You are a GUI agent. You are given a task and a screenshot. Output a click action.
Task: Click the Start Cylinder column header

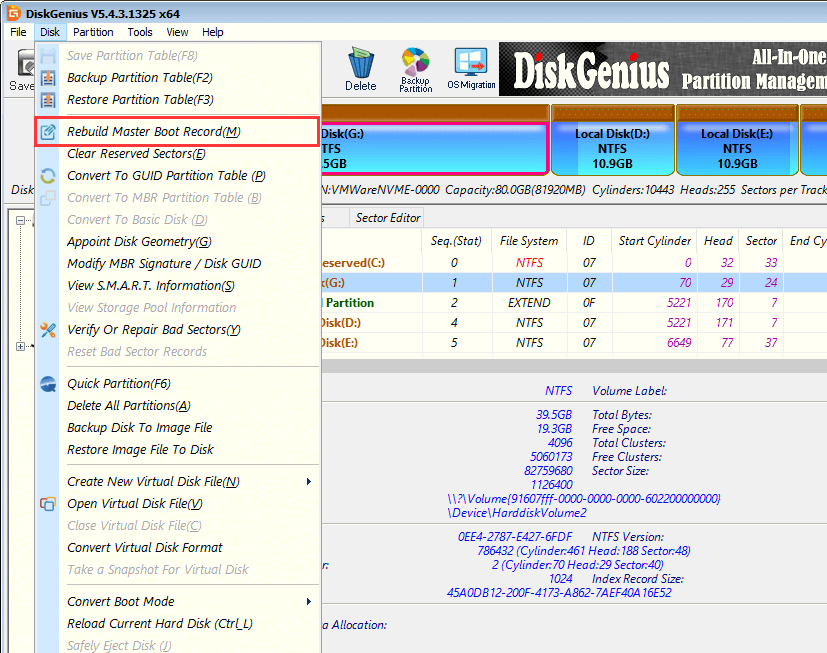click(x=654, y=241)
